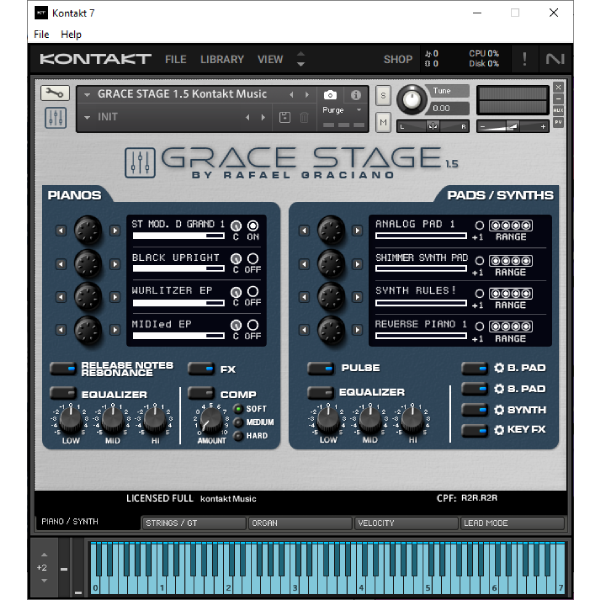Open LIBRARY menu

(222, 59)
